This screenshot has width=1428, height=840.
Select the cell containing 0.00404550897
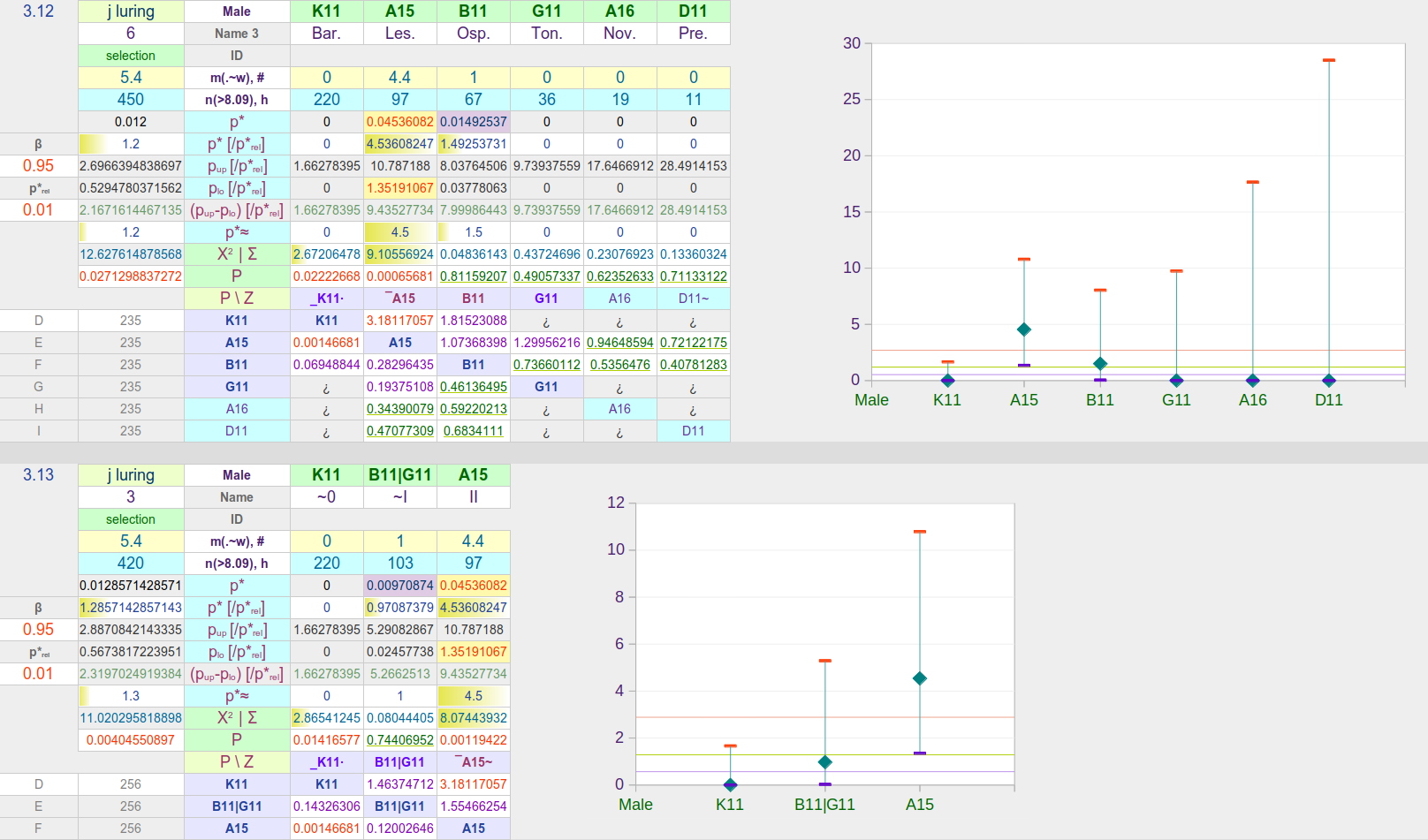point(131,740)
